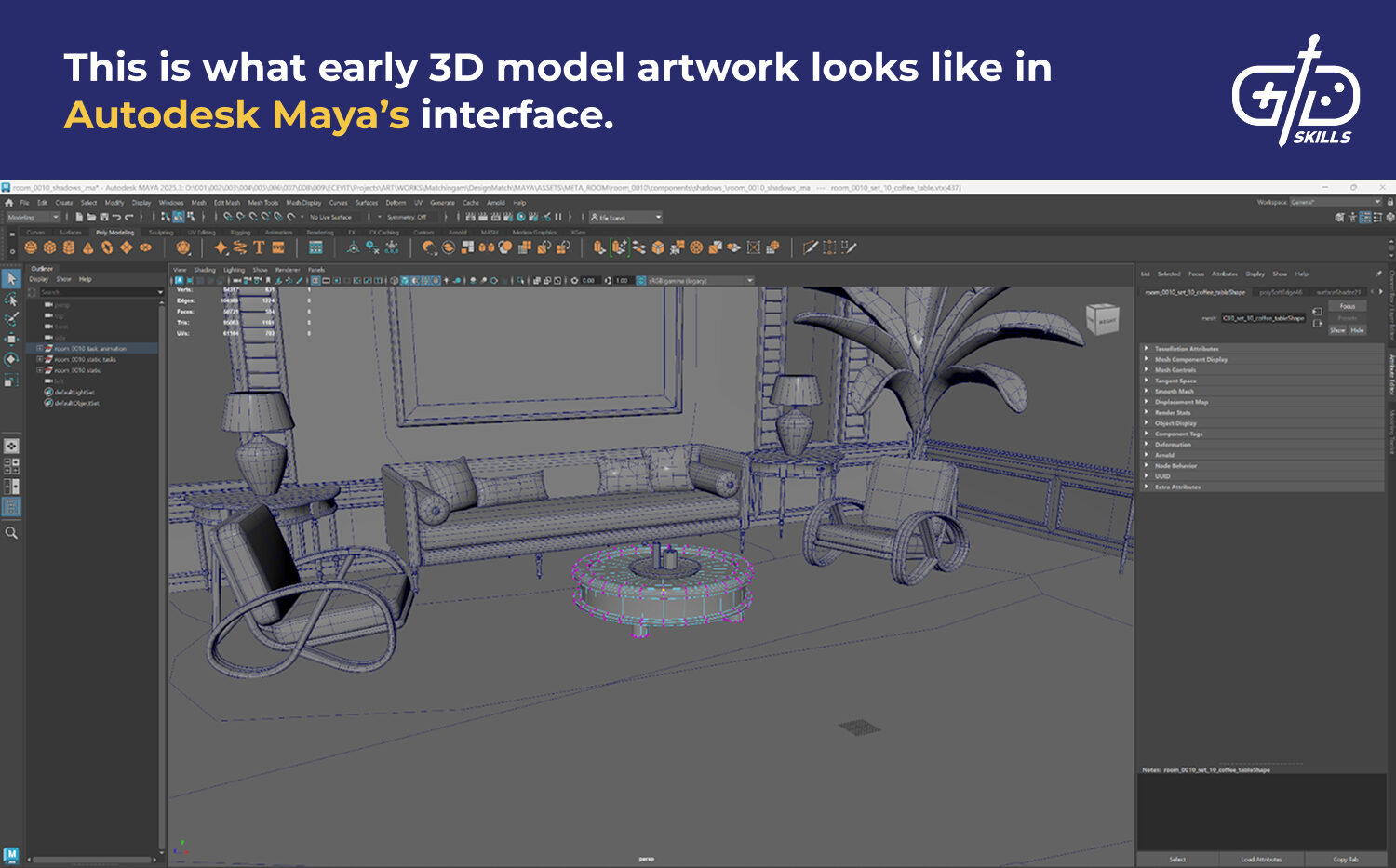The width and height of the screenshot is (1396, 868).
Task: Click the Maya logo icon at bottom left
Action: (x=11, y=854)
